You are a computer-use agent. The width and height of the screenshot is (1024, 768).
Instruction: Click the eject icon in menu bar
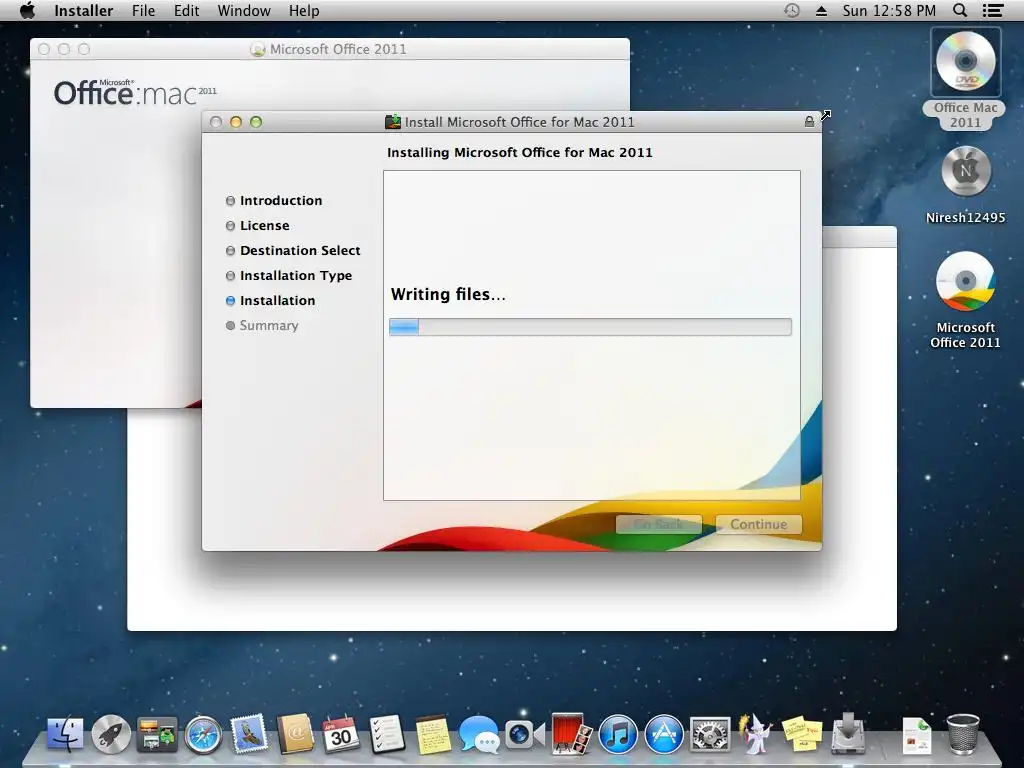click(x=822, y=11)
